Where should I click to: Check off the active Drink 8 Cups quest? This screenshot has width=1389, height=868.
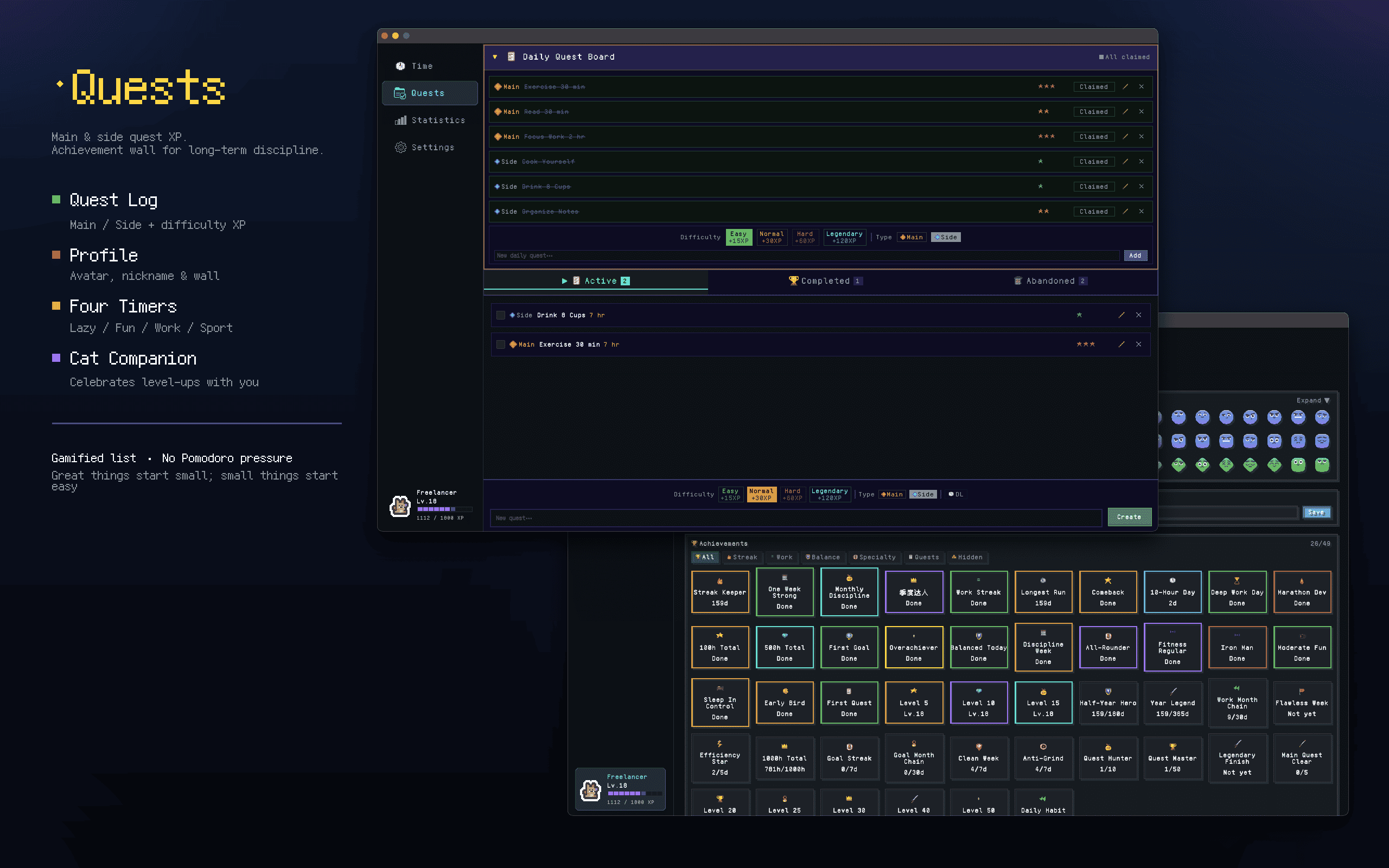tap(500, 315)
